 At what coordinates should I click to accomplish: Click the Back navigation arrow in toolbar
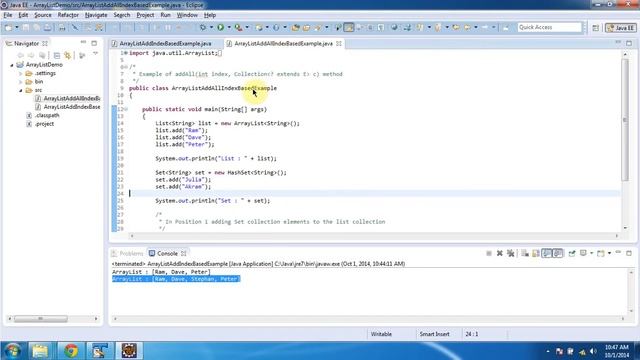[467, 27]
